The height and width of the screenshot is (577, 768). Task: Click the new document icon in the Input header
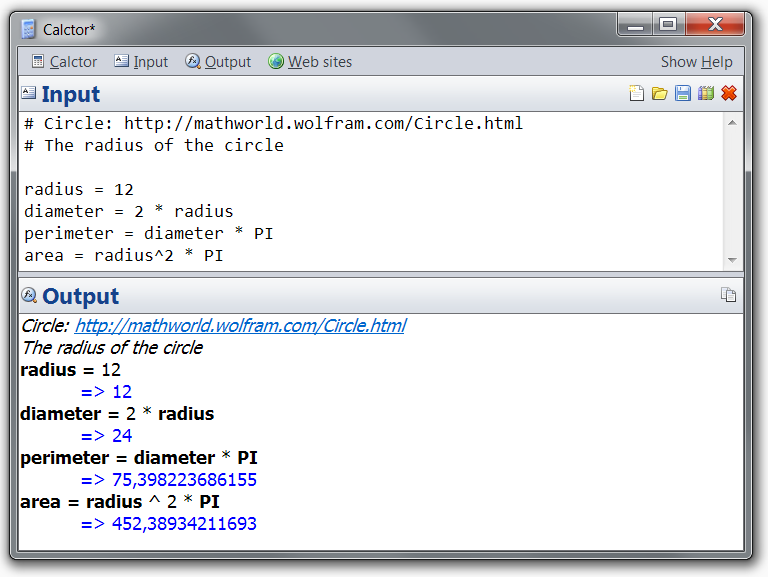[636, 93]
